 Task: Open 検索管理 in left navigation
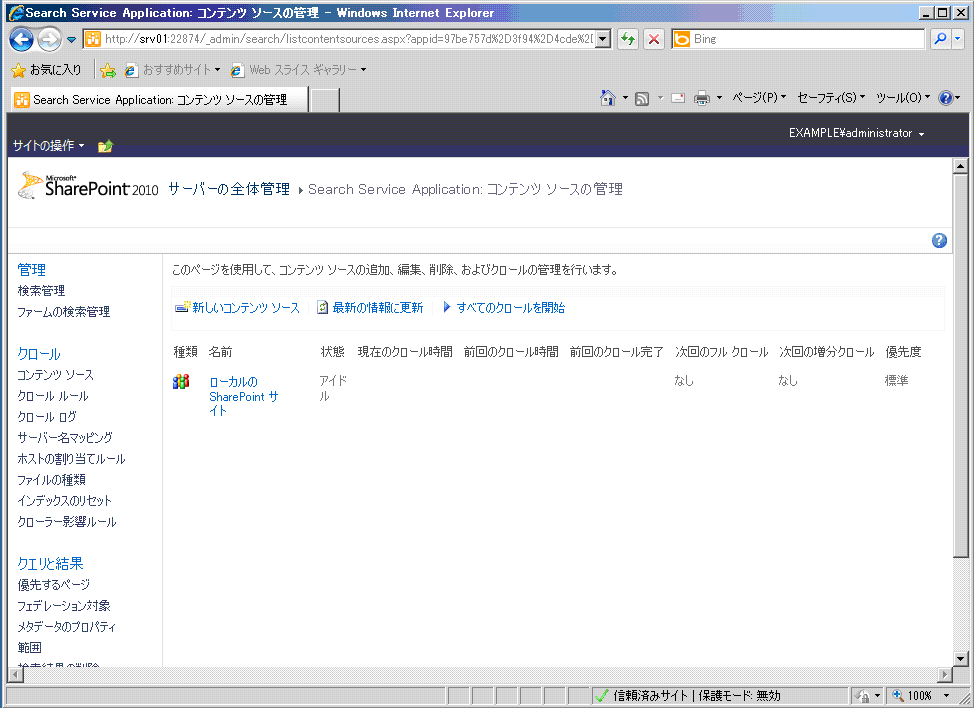41,291
